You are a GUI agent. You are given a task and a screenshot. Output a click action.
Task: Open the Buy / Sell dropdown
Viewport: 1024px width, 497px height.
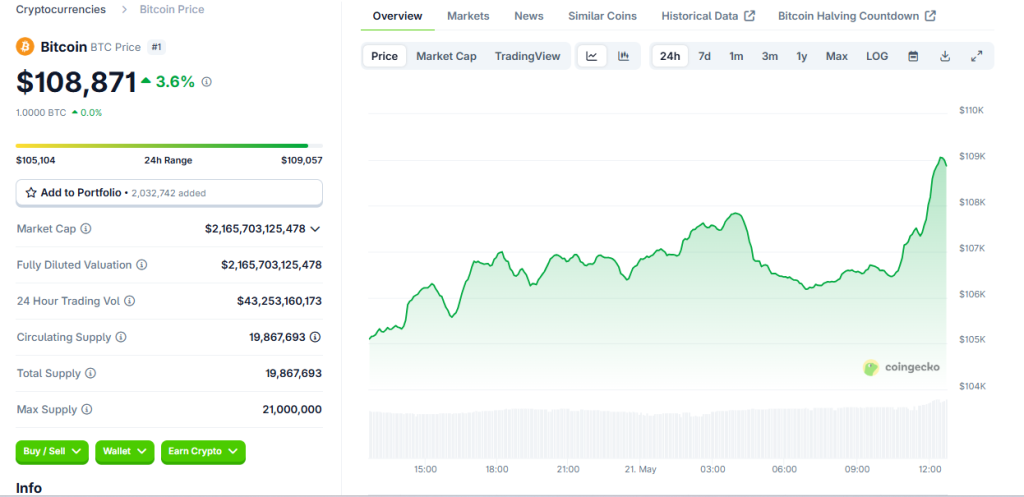[52, 452]
